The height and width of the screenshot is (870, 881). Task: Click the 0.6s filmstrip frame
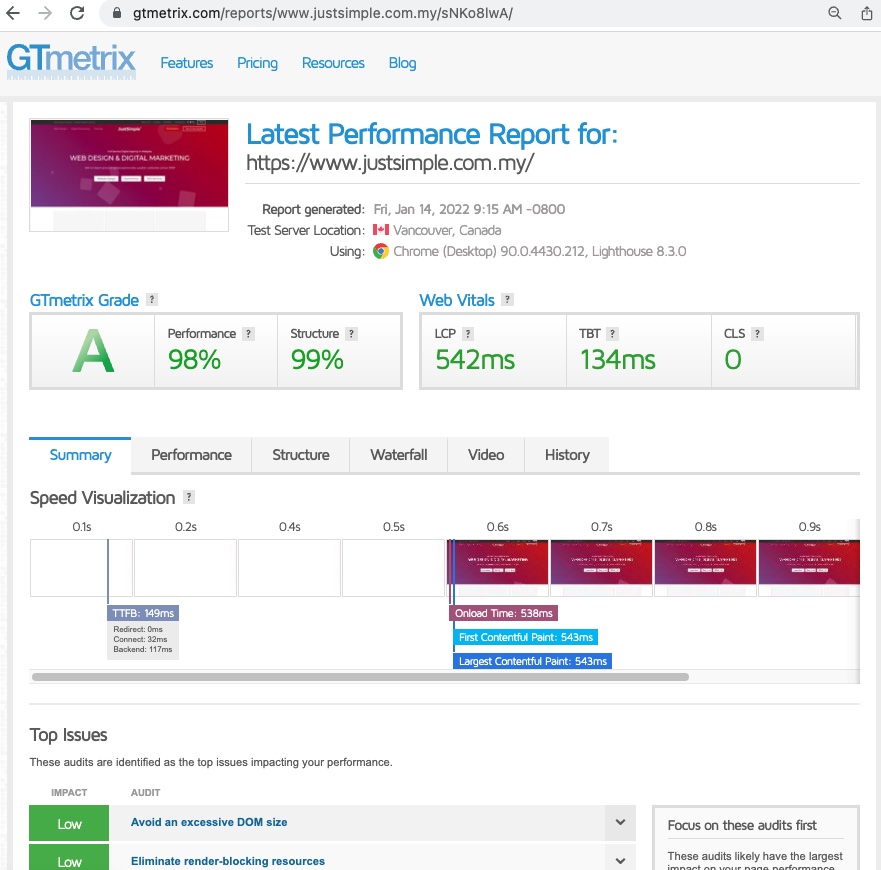498,568
